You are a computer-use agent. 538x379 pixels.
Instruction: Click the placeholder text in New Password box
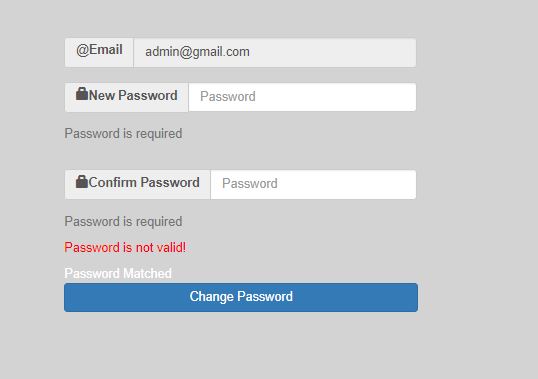click(228, 96)
